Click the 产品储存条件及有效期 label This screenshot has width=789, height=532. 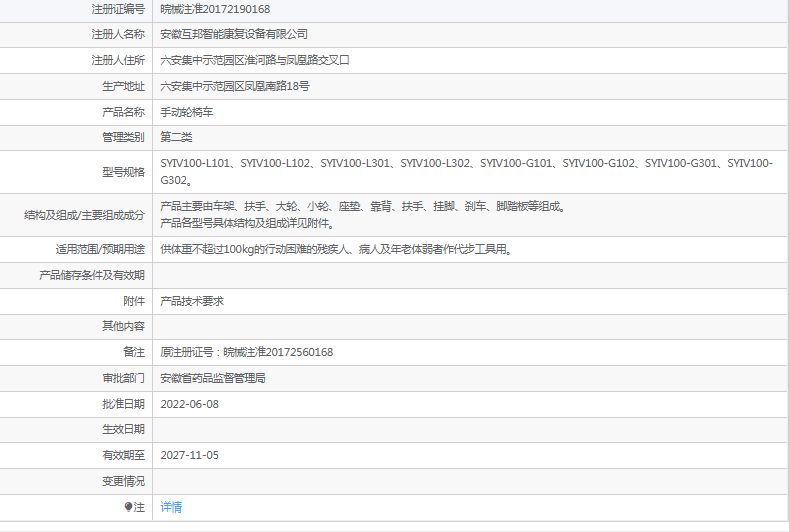click(92, 275)
